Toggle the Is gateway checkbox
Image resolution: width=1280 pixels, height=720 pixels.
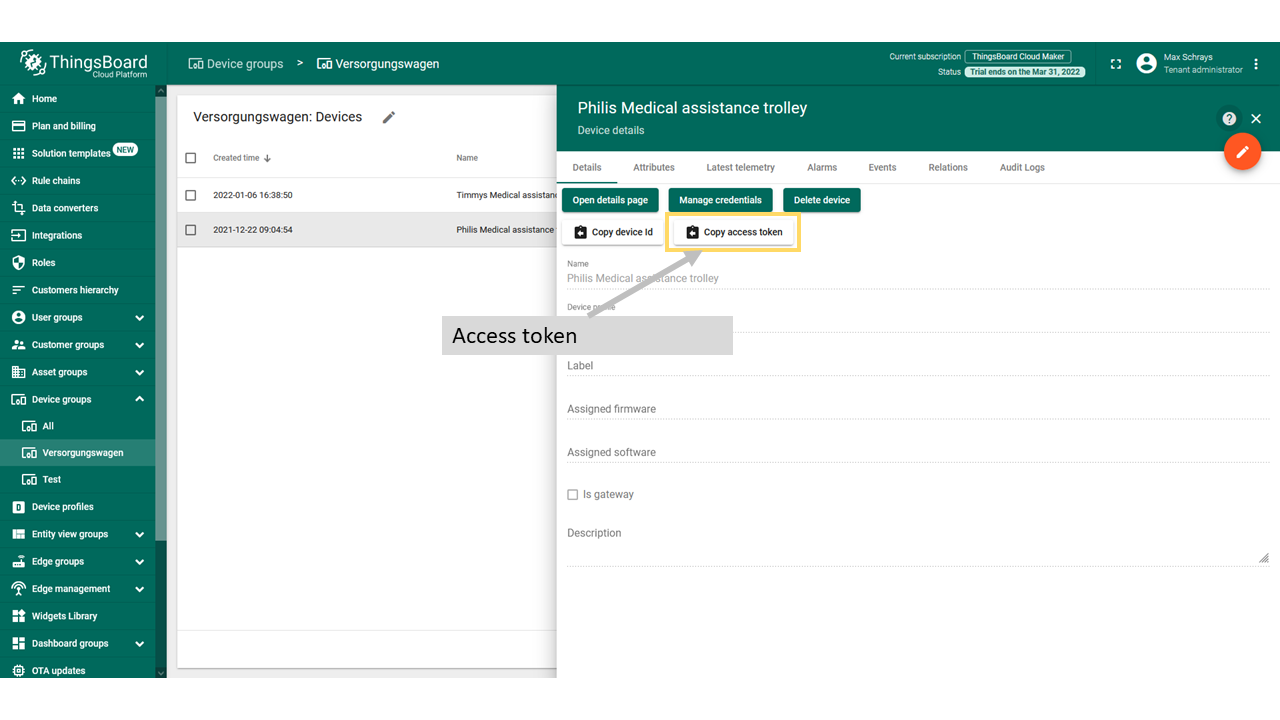pyautogui.click(x=573, y=495)
